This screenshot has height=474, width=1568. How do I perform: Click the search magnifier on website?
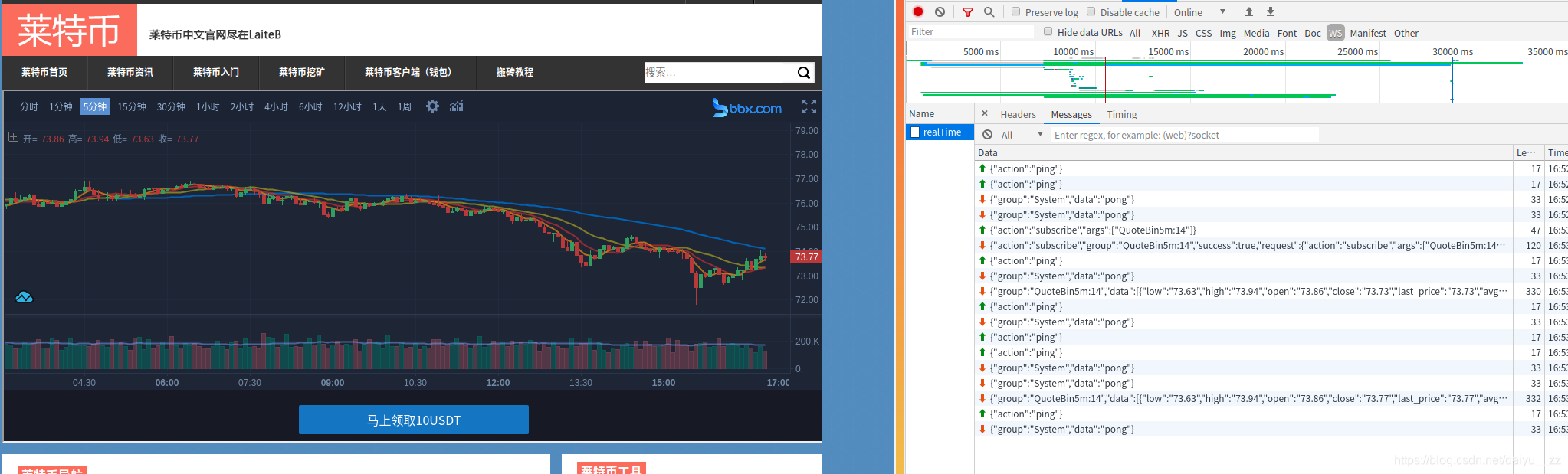coord(804,73)
